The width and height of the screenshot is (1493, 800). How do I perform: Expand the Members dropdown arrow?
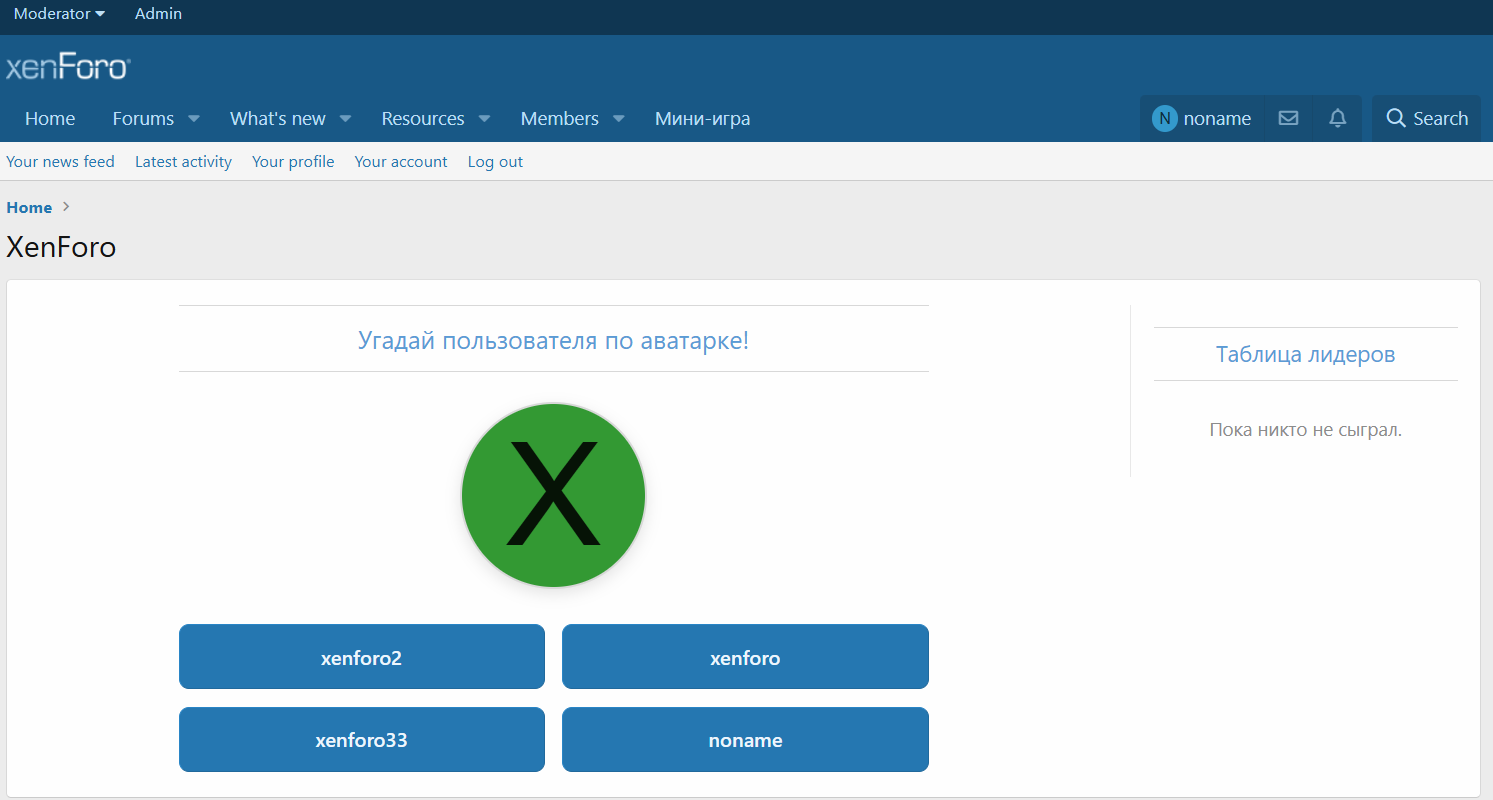[x=618, y=118]
